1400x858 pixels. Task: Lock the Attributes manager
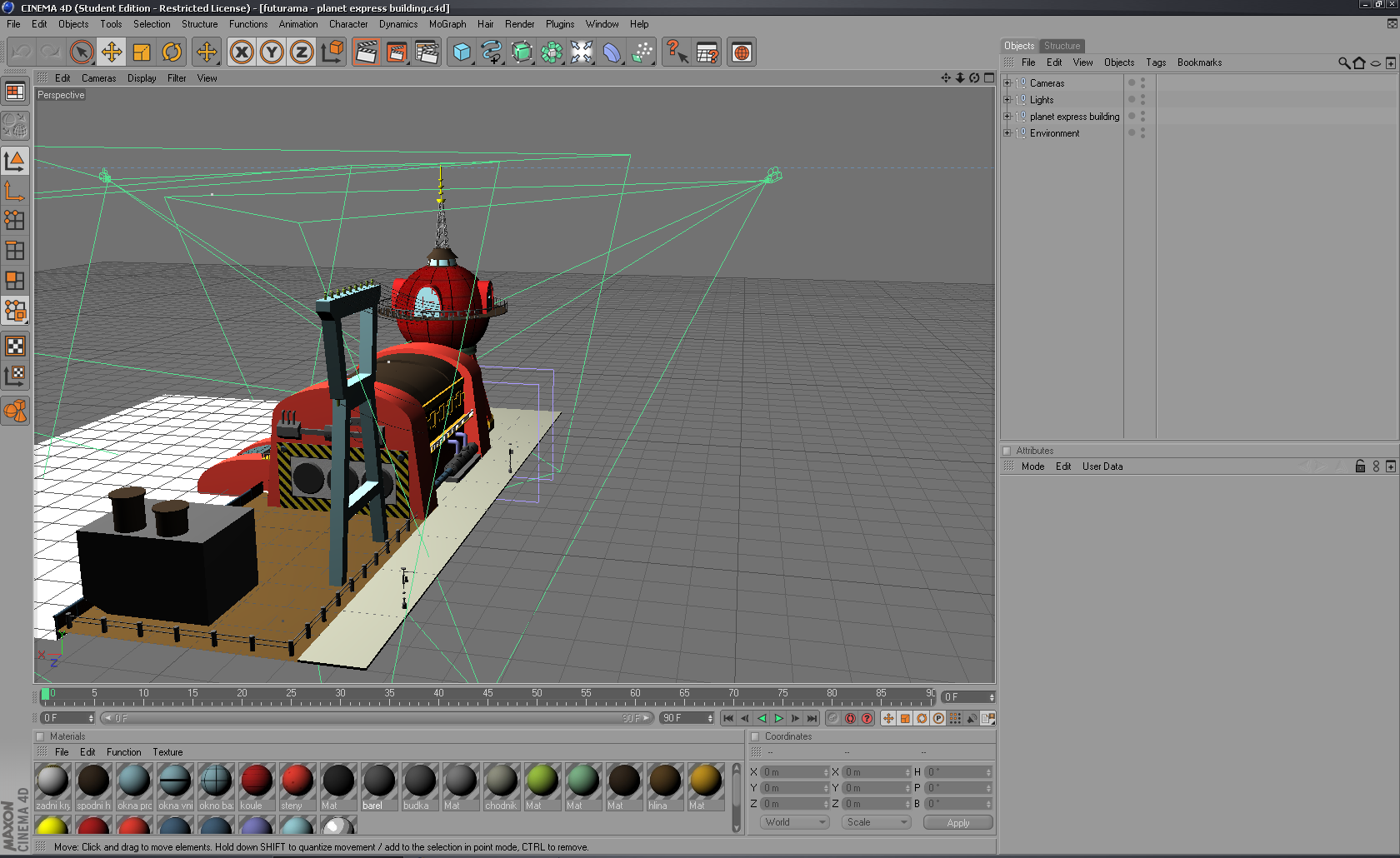1360,466
